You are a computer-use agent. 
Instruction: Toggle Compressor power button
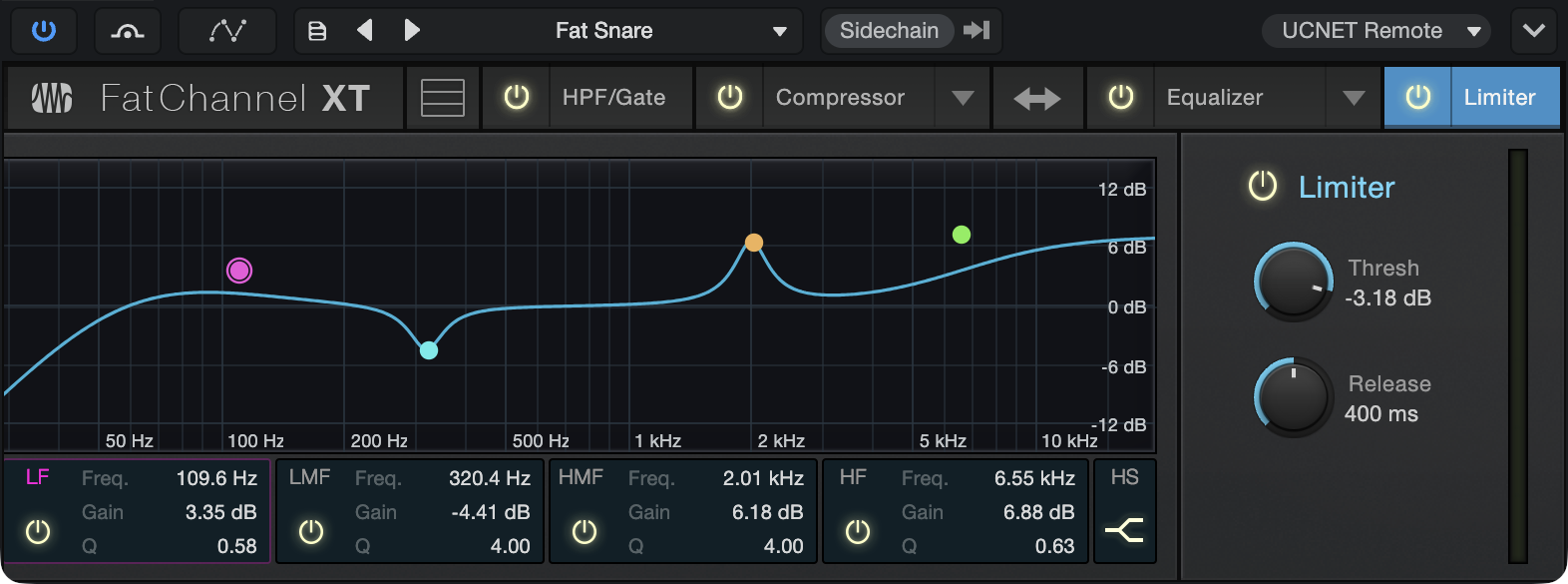coord(730,98)
